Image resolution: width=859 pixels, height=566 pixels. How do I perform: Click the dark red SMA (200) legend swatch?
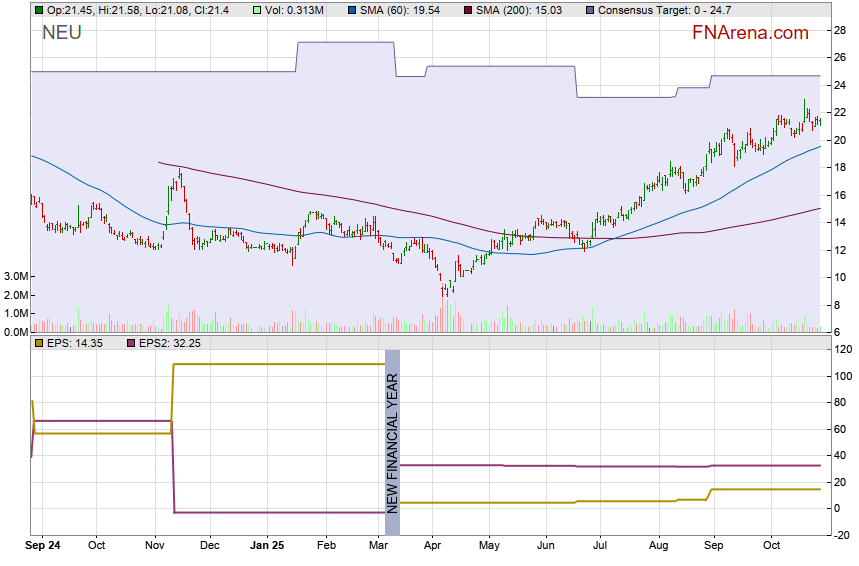click(x=467, y=9)
